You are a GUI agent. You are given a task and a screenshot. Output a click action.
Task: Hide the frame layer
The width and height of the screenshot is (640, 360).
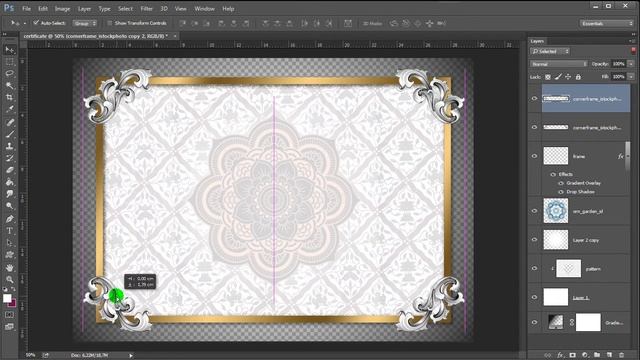click(534, 156)
